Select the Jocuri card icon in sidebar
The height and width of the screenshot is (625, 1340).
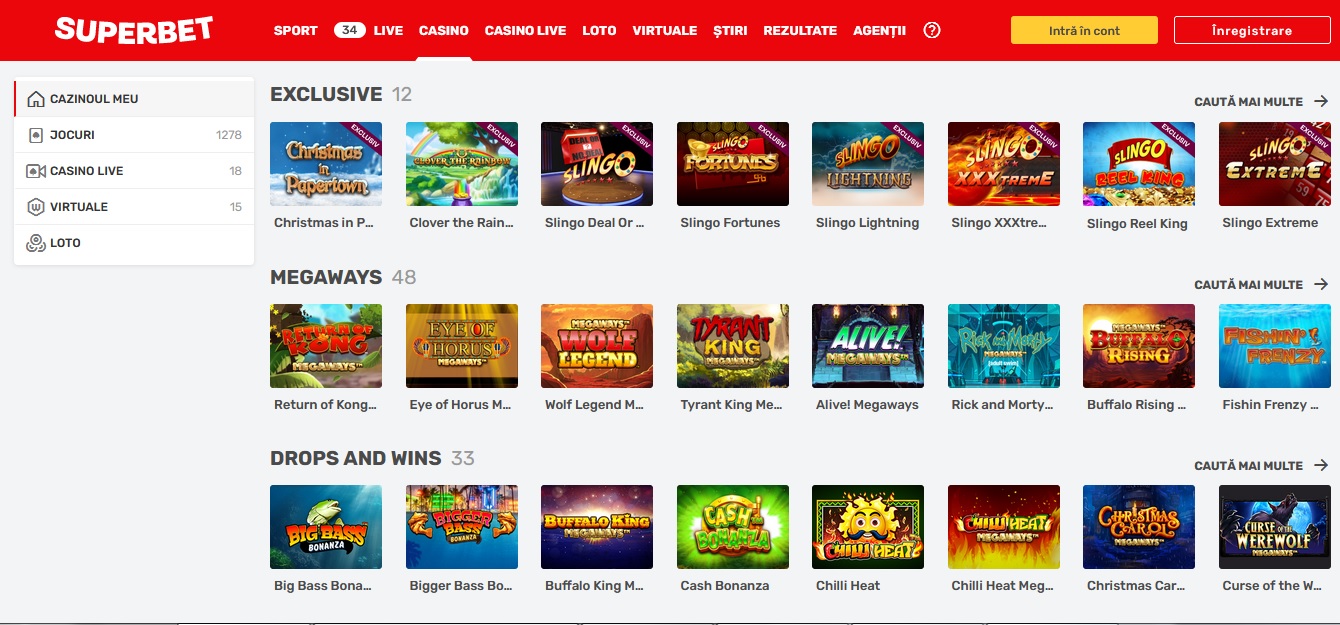pos(36,135)
